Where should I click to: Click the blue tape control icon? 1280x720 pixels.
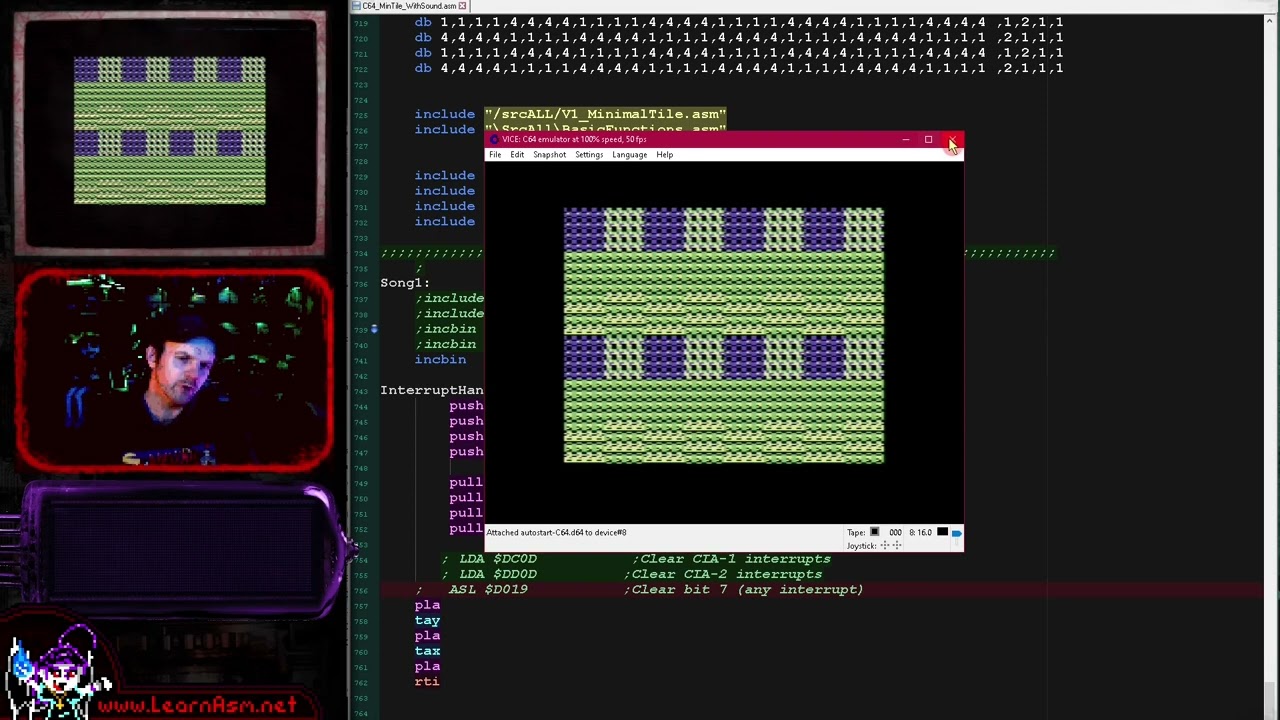point(956,533)
